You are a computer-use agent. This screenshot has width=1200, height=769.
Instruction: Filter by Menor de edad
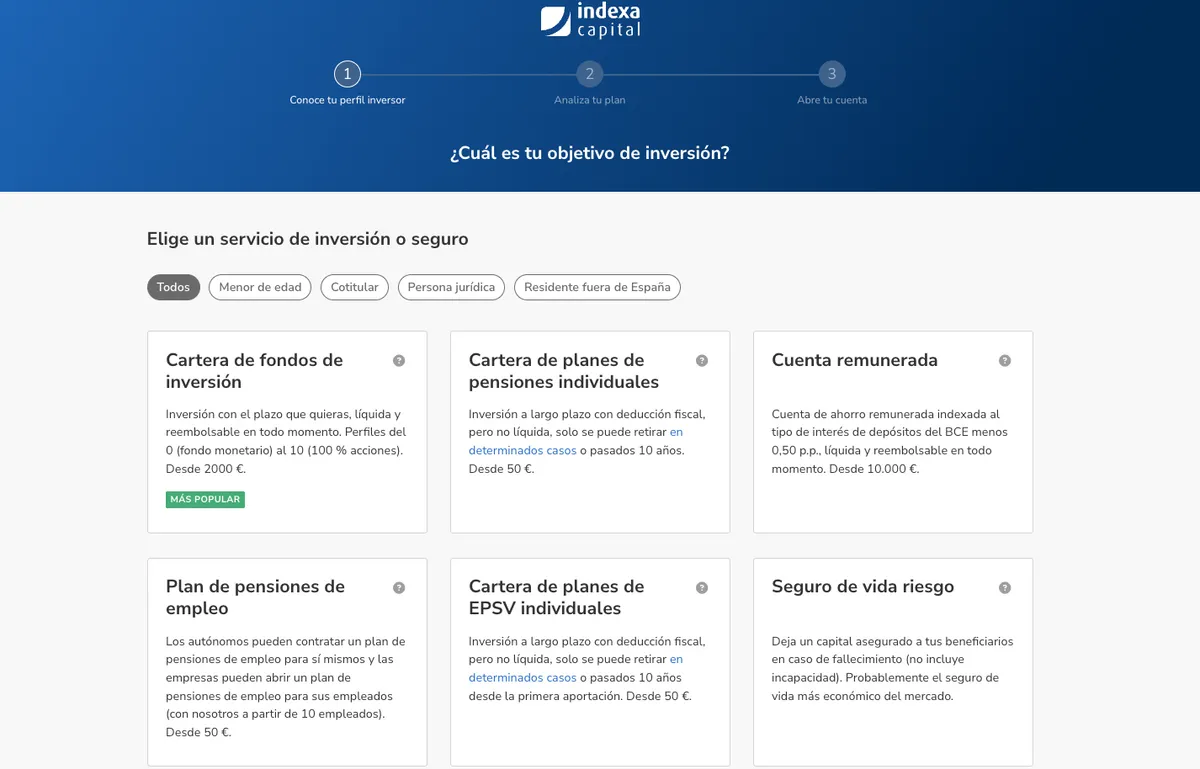(260, 287)
